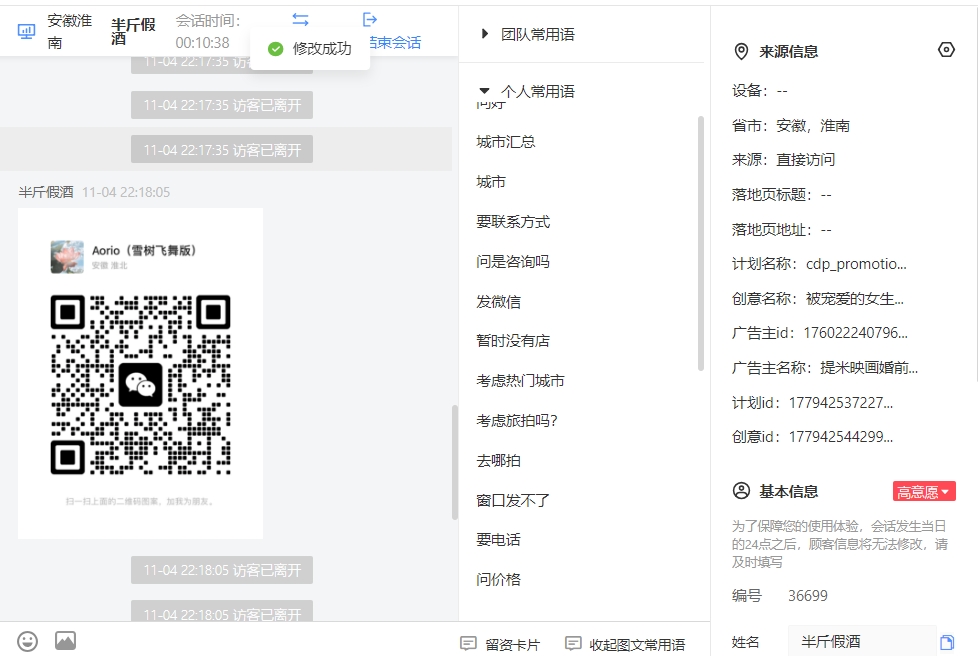Image resolution: width=978 pixels, height=656 pixels.
Task: Select the 窗口发不了 quick phrase
Action: coord(513,500)
